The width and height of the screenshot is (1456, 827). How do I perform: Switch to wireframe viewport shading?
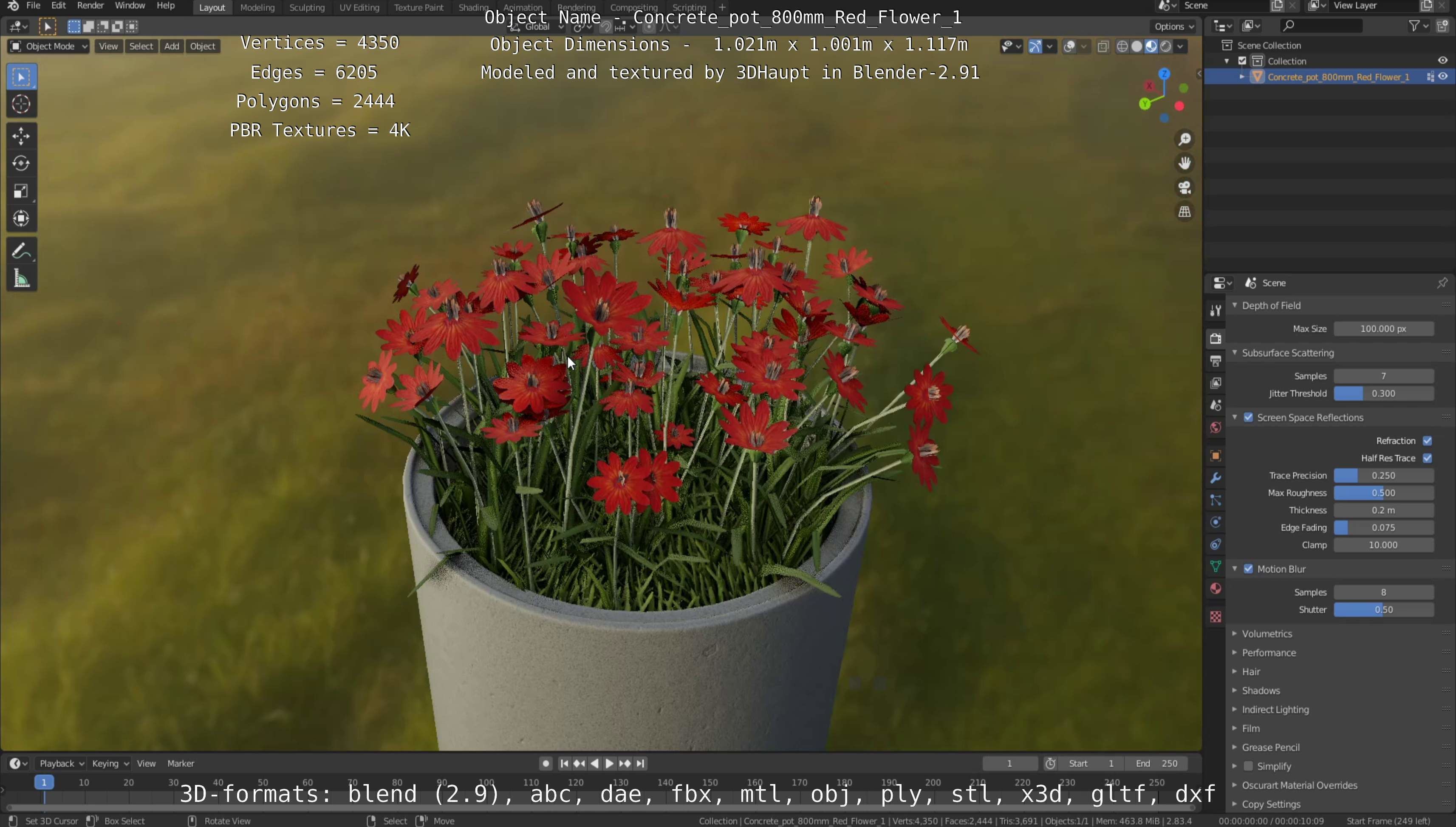[x=1122, y=47]
